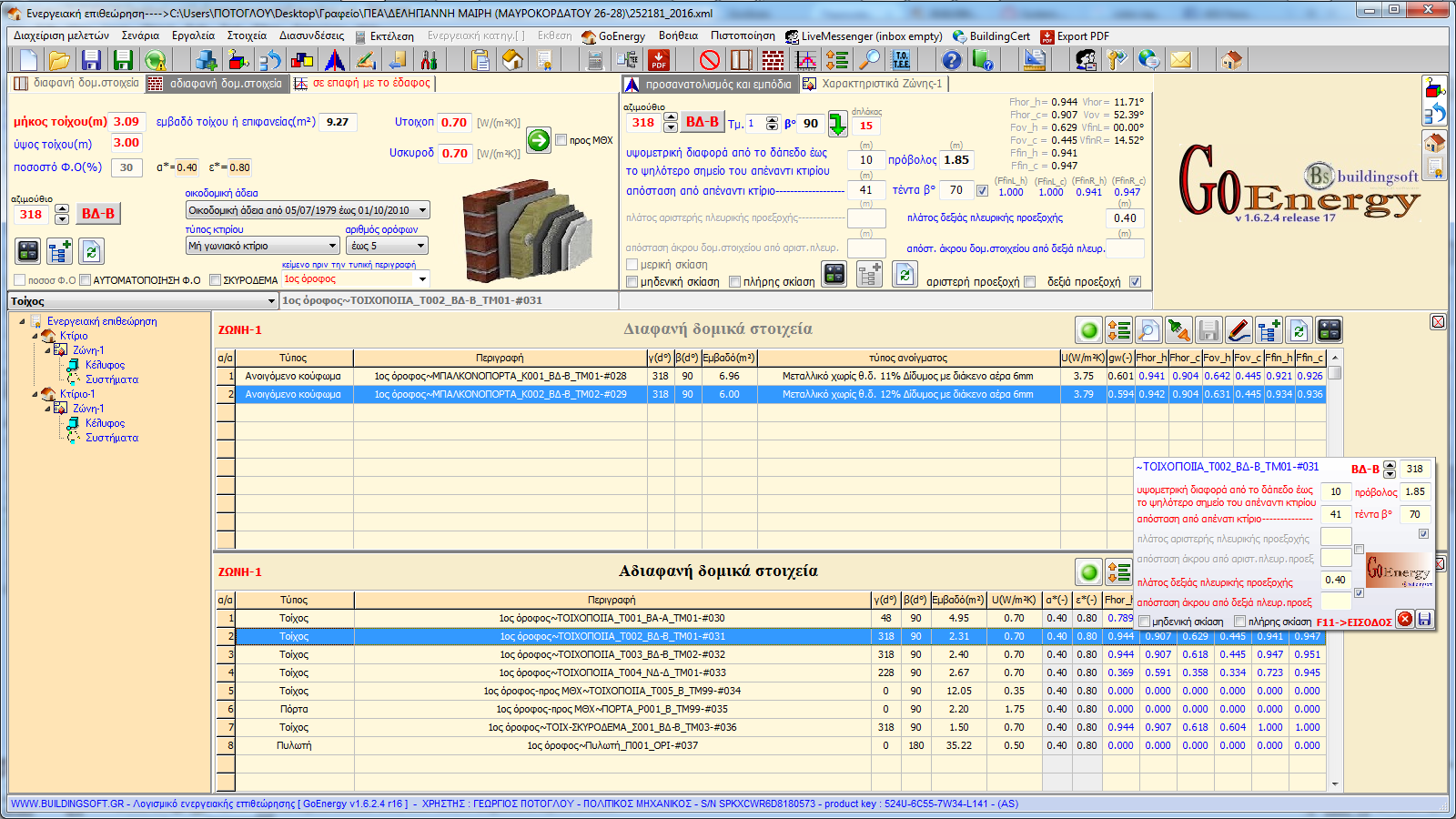This screenshot has height=819, width=1456.
Task: Click the green arrow button next to the U-value fields
Action: coord(539,140)
